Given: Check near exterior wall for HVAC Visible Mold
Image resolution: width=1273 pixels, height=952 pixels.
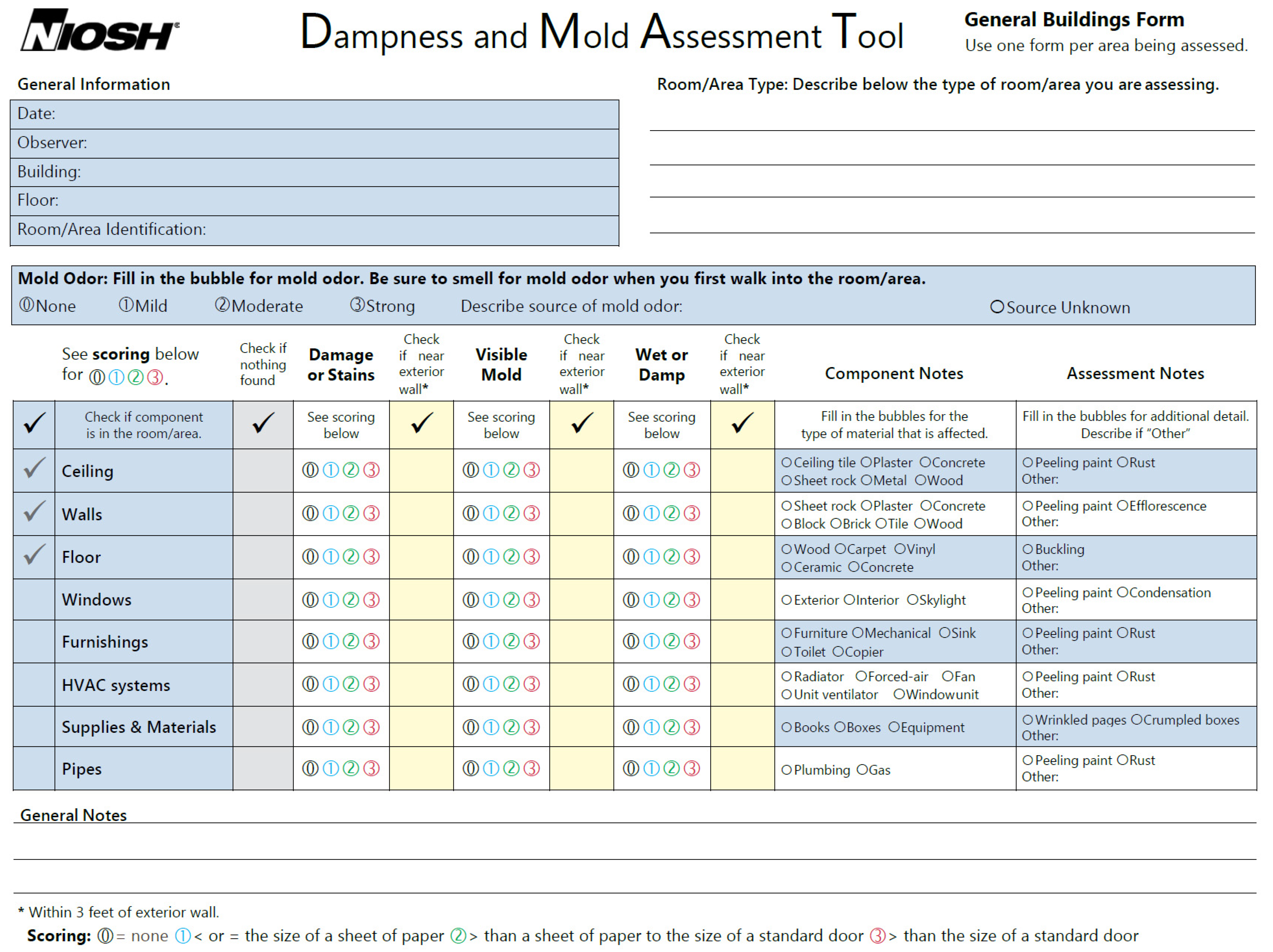Looking at the screenshot, I should pyautogui.click(x=581, y=684).
